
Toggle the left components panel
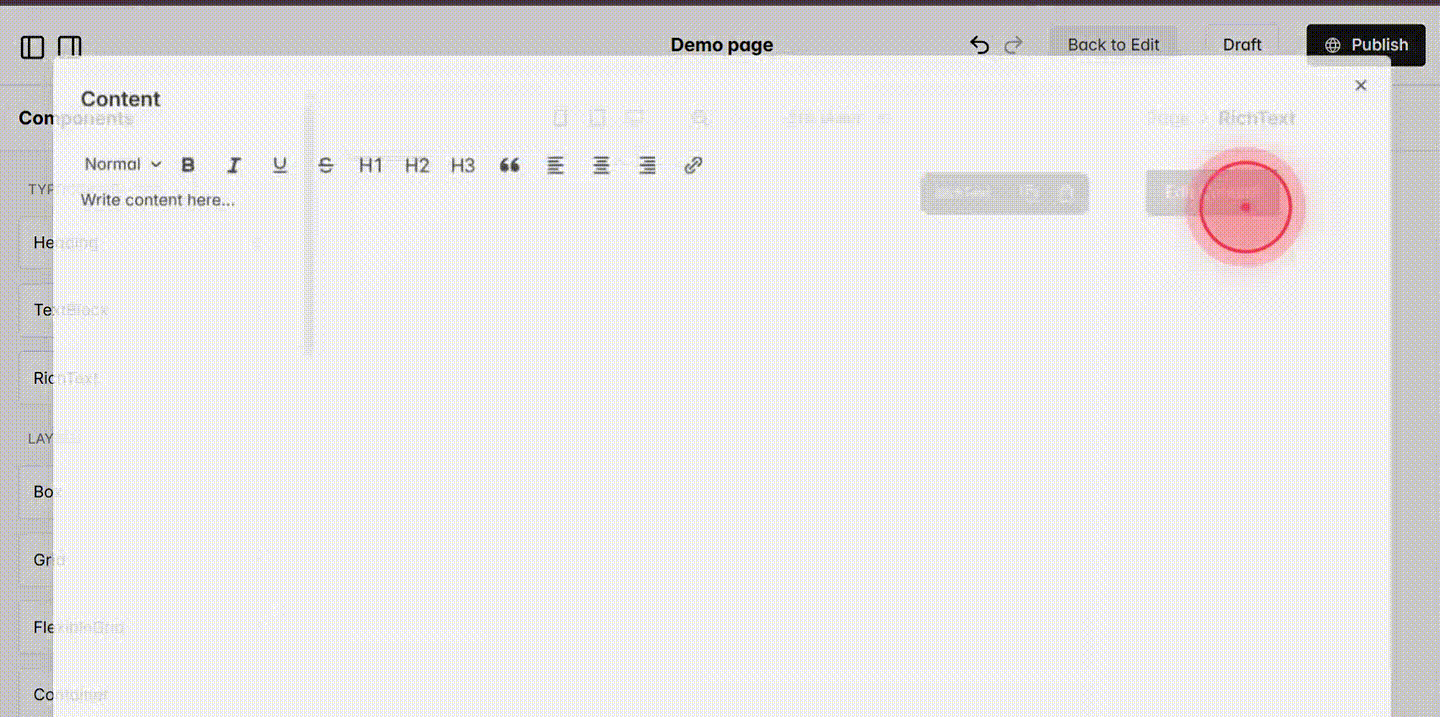tap(32, 46)
